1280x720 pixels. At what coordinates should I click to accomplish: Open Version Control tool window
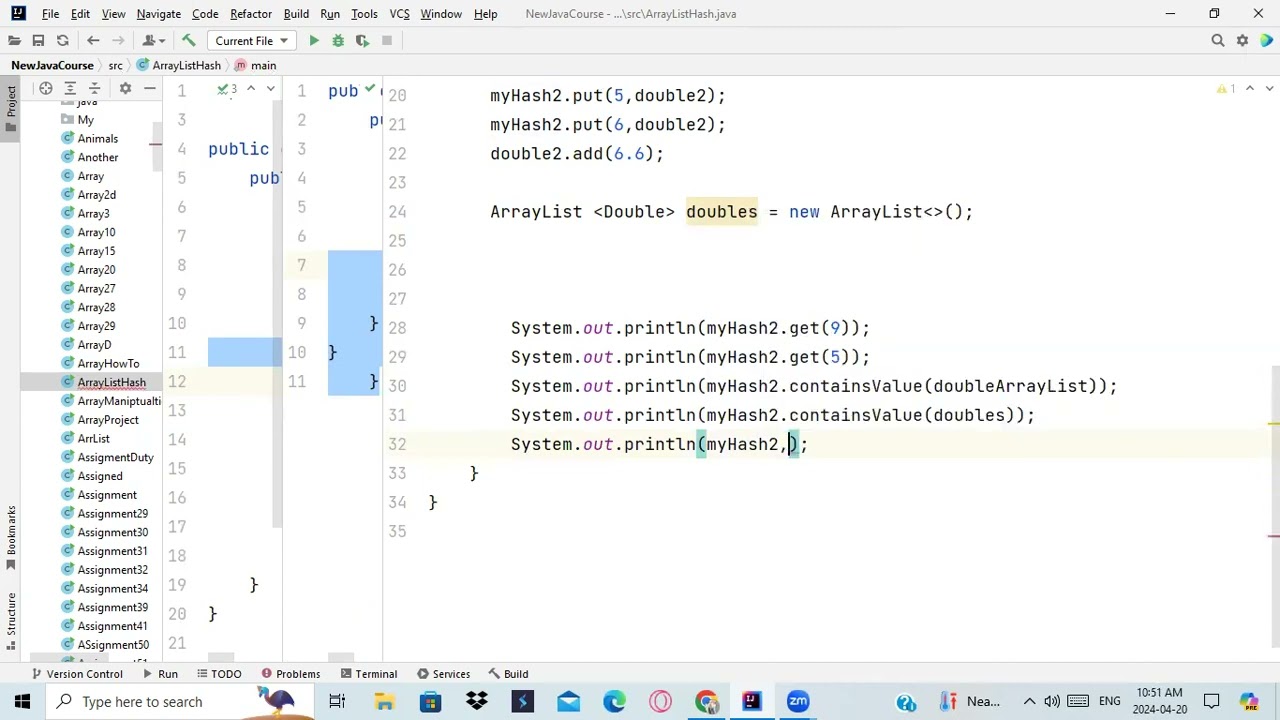77,674
